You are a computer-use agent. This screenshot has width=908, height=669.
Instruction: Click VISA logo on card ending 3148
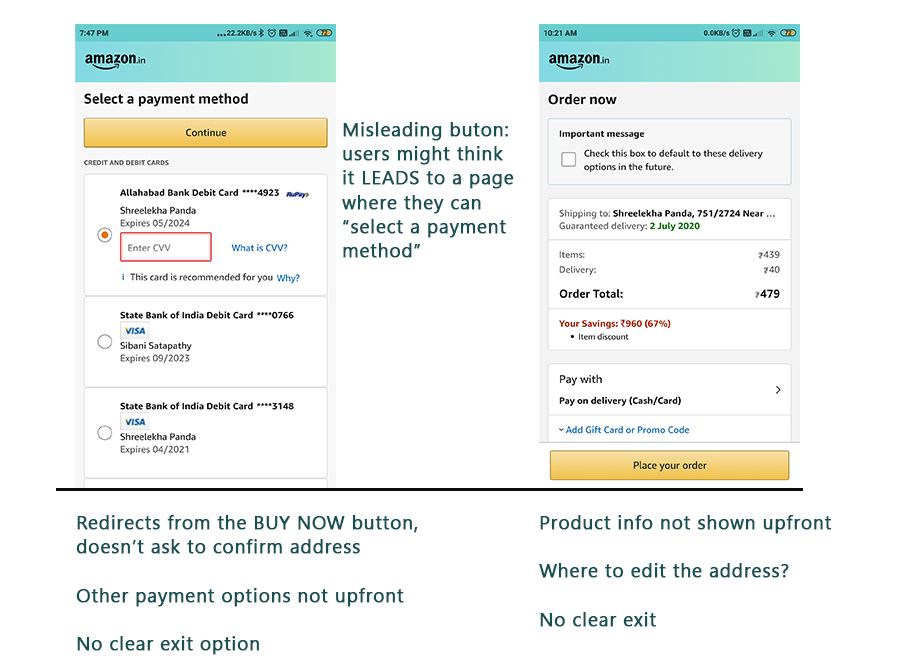pyautogui.click(x=134, y=422)
